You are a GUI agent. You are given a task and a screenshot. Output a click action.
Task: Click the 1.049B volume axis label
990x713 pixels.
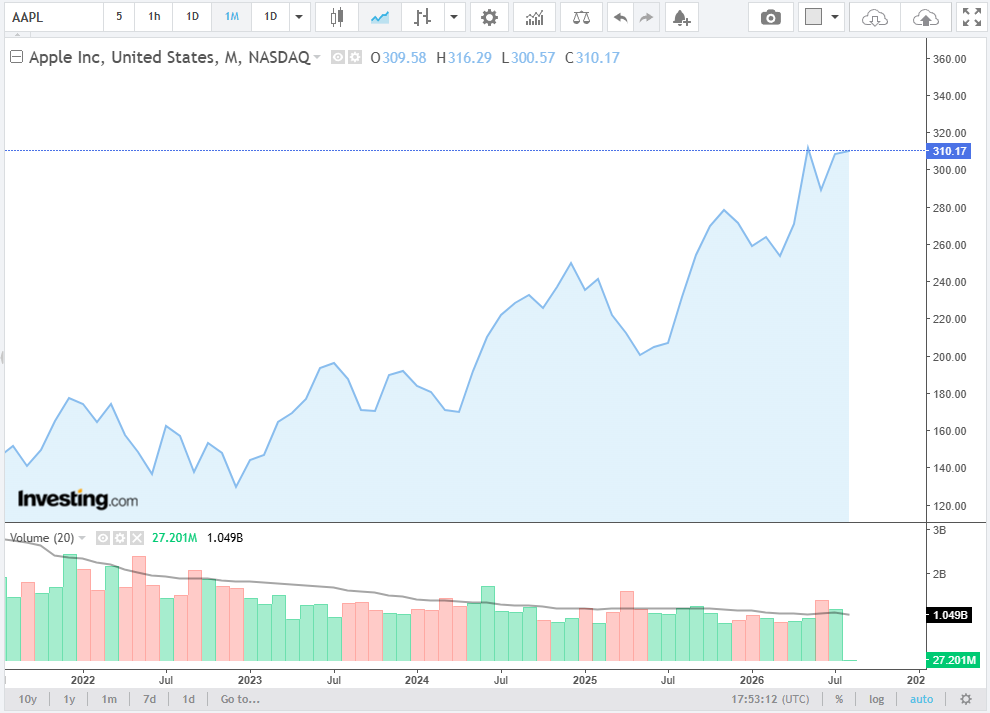coord(951,614)
